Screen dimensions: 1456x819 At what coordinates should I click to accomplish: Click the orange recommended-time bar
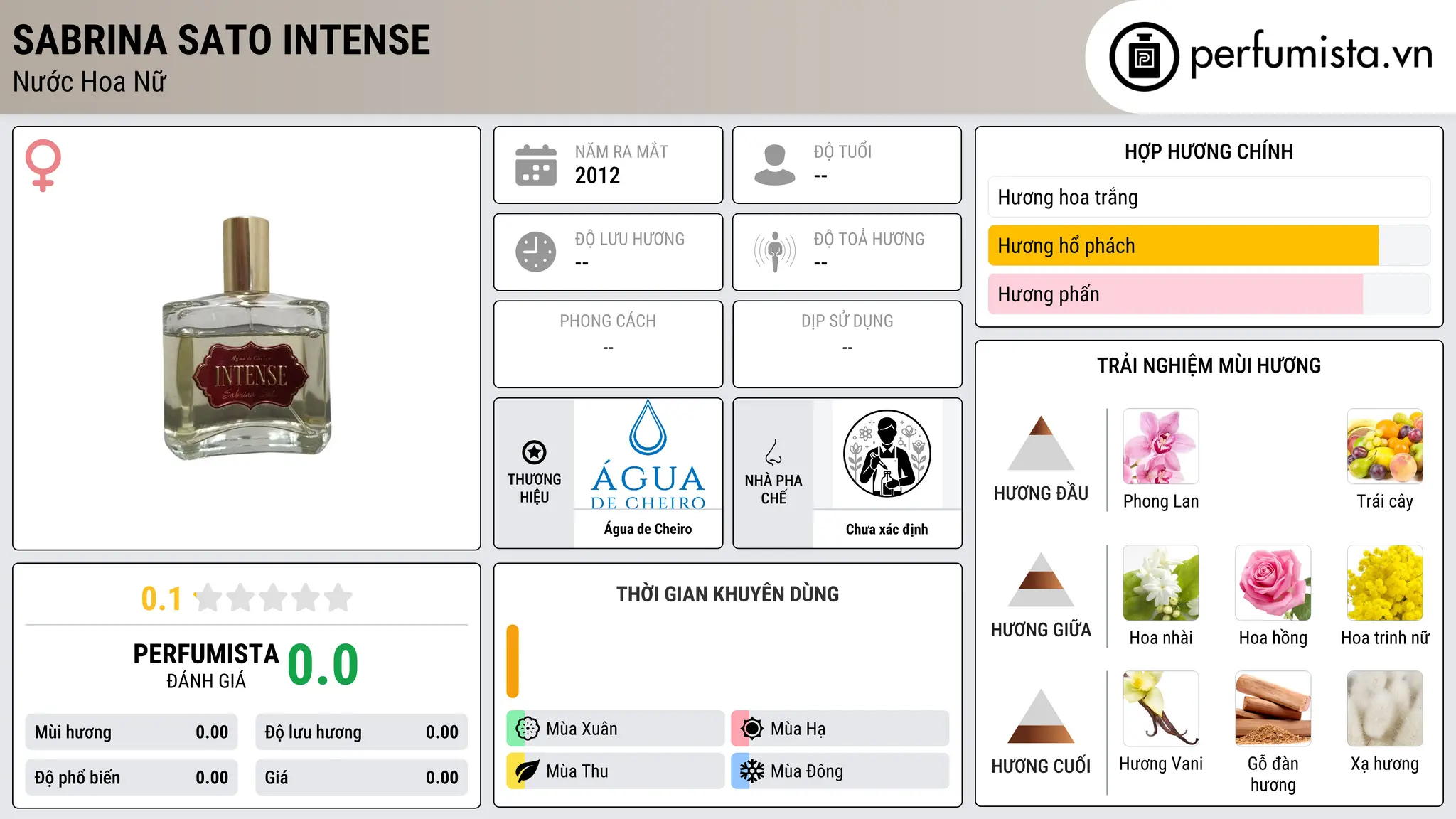tap(513, 661)
